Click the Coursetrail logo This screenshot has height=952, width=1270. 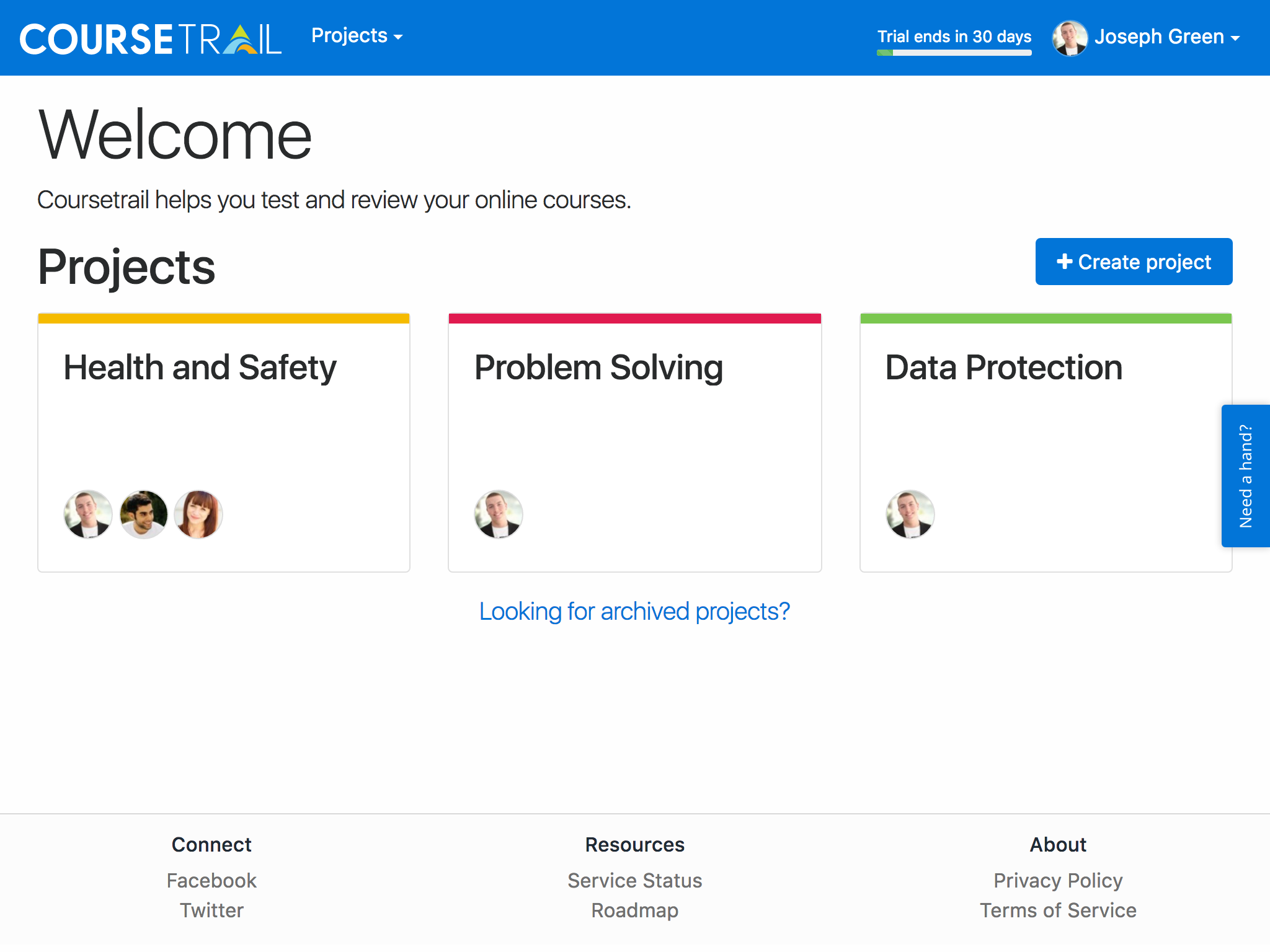coord(150,38)
